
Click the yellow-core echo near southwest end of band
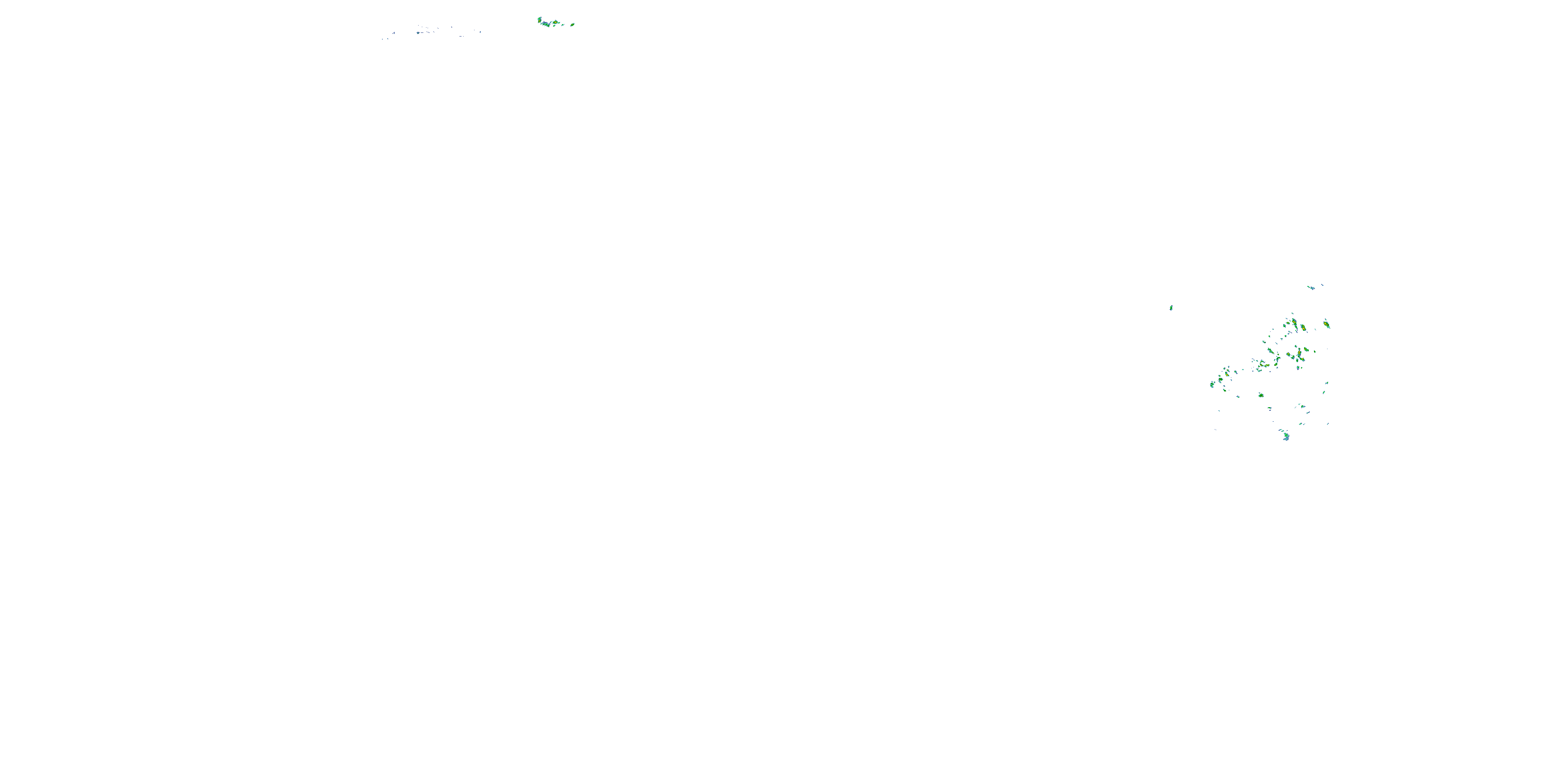(x=1227, y=375)
